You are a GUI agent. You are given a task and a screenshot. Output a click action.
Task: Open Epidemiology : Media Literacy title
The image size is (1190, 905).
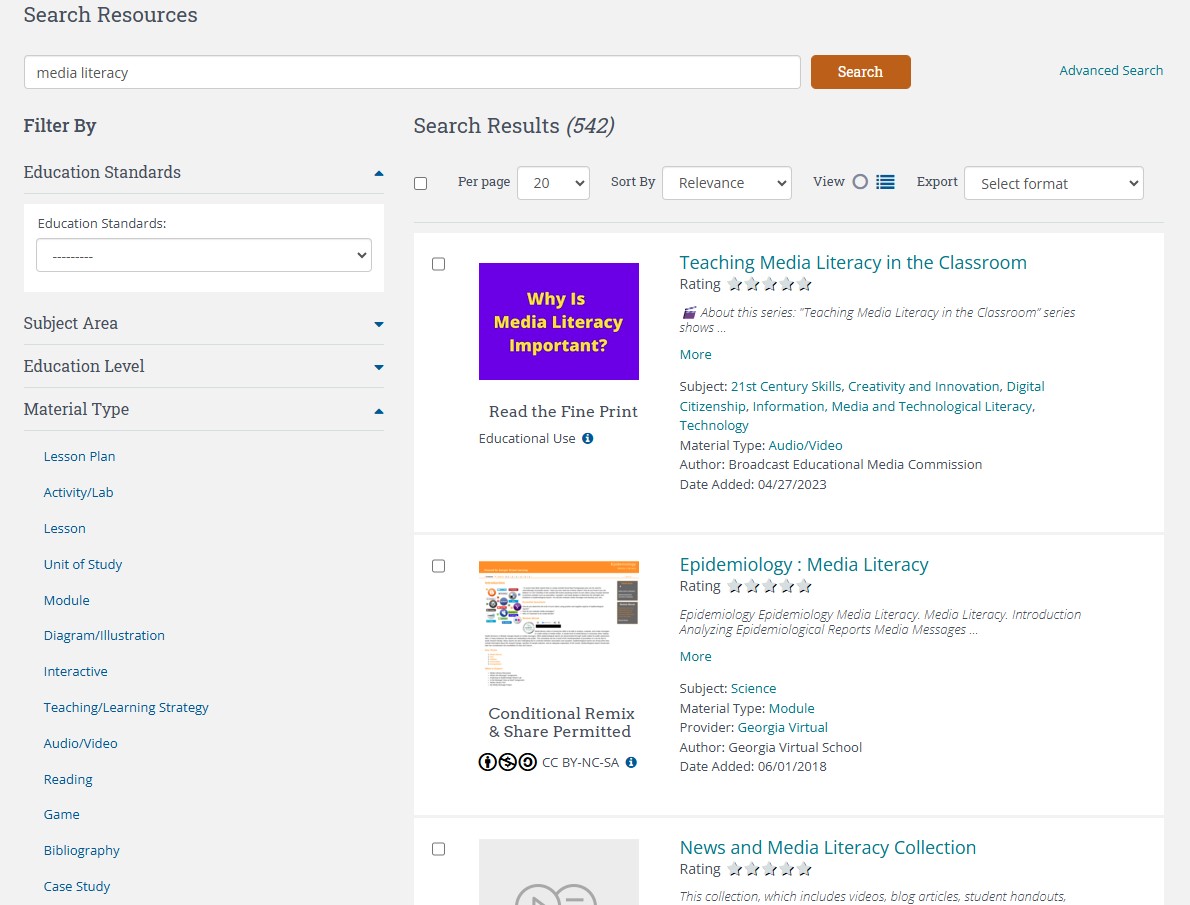(804, 565)
